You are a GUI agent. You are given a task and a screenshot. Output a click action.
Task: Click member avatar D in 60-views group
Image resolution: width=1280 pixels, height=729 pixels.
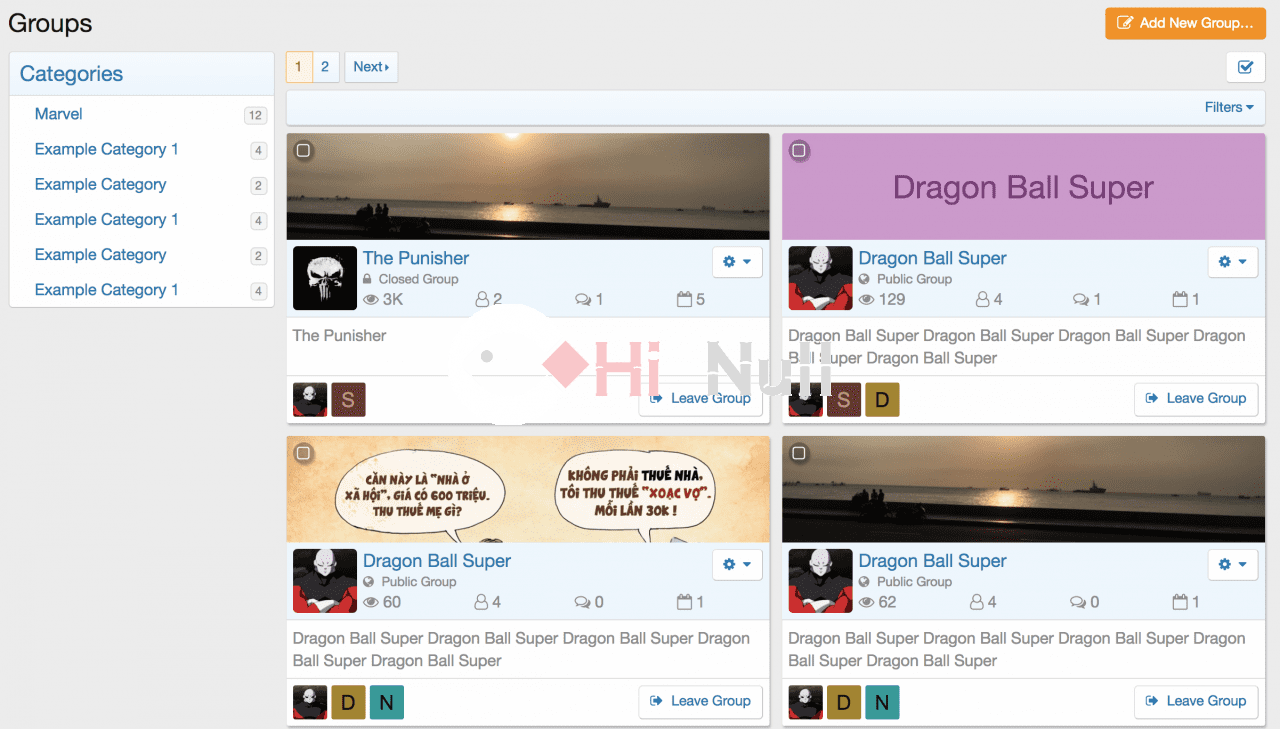(x=348, y=702)
